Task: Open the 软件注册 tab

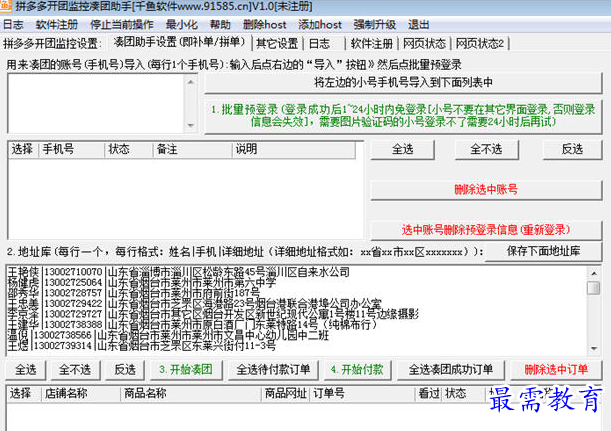Action: [371, 43]
